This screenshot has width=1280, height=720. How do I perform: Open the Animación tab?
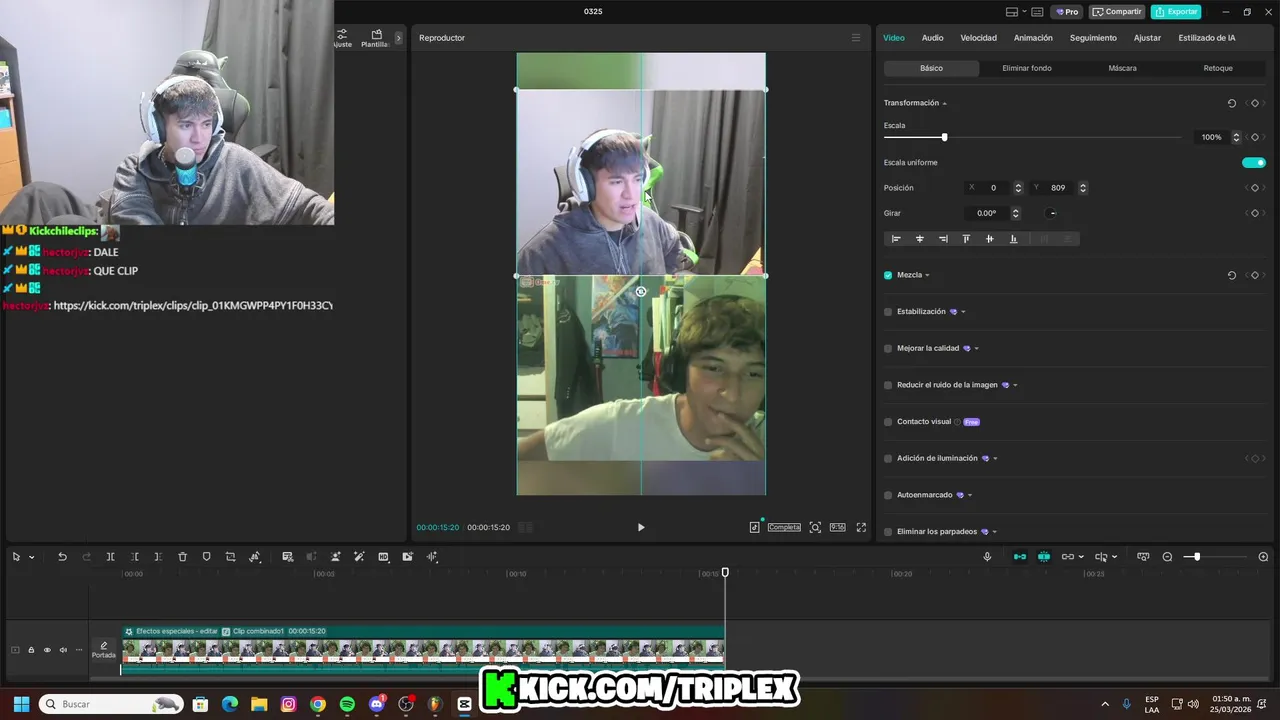pyautogui.click(x=1033, y=38)
